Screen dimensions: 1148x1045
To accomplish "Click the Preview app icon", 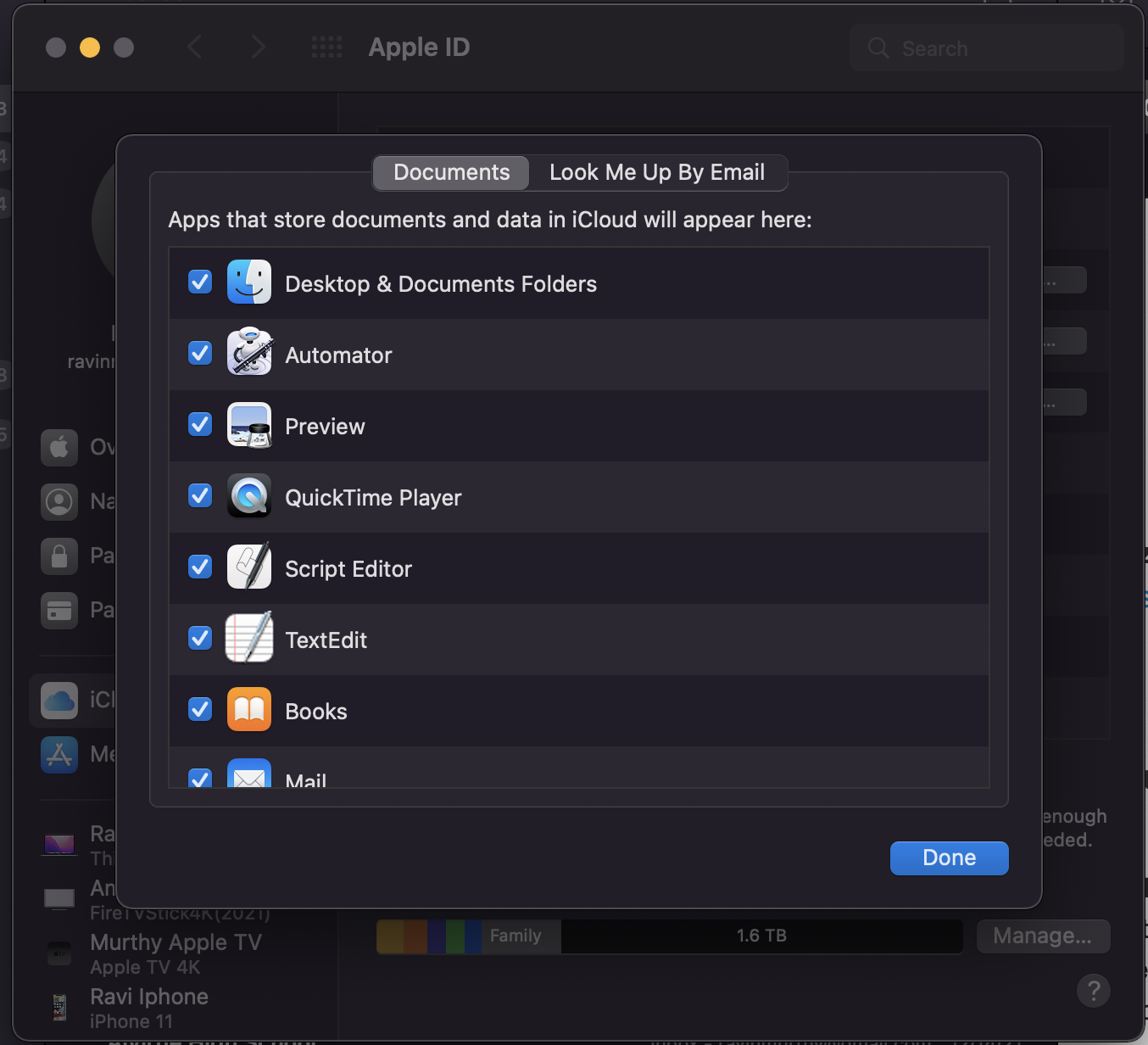I will (249, 425).
